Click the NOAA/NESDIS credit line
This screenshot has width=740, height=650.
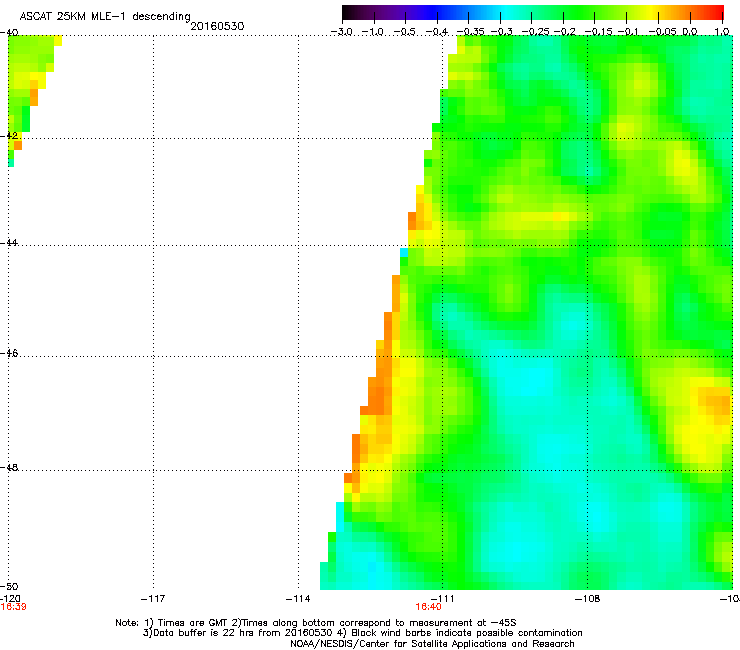pos(432,643)
